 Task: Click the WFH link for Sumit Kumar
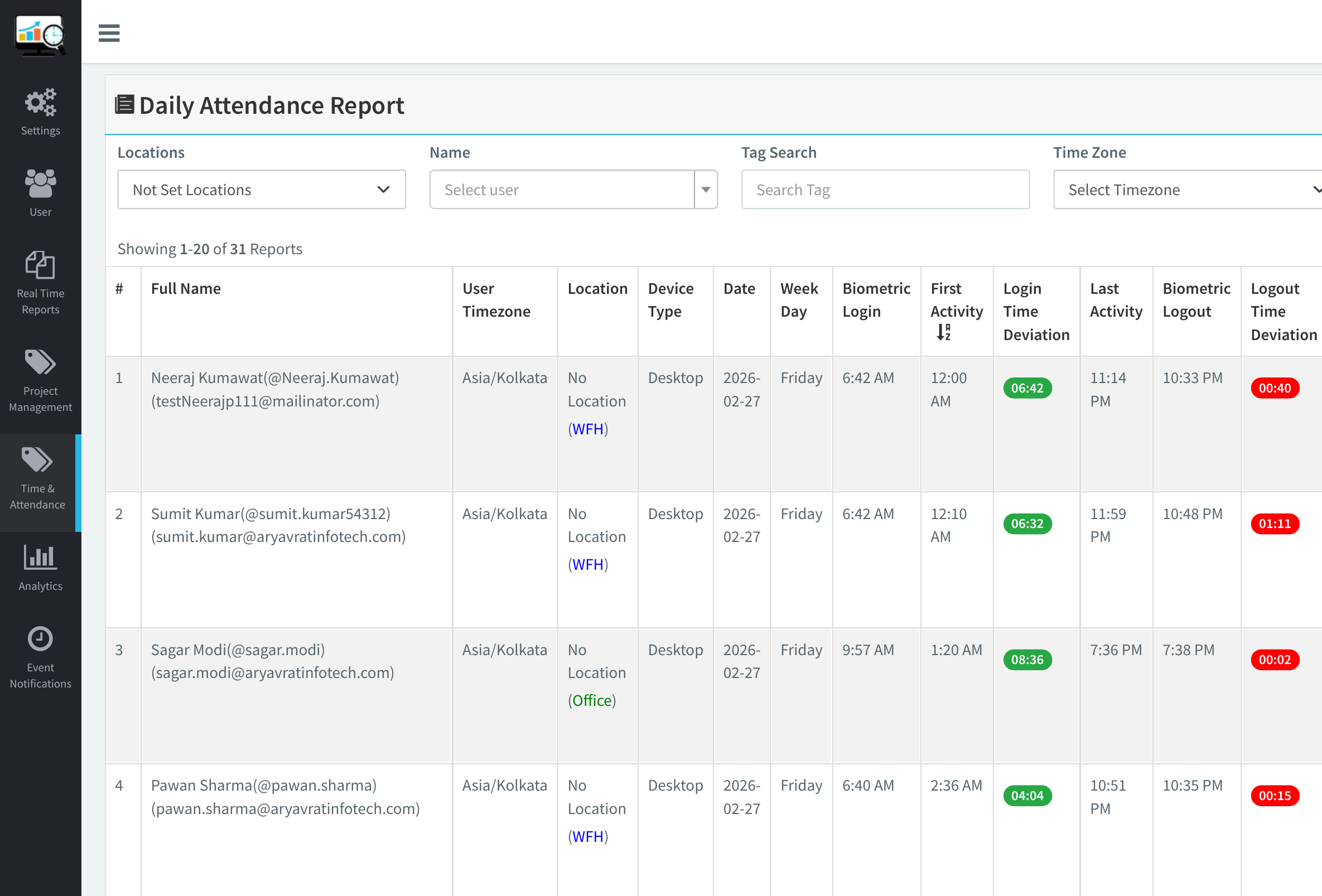[587, 565]
